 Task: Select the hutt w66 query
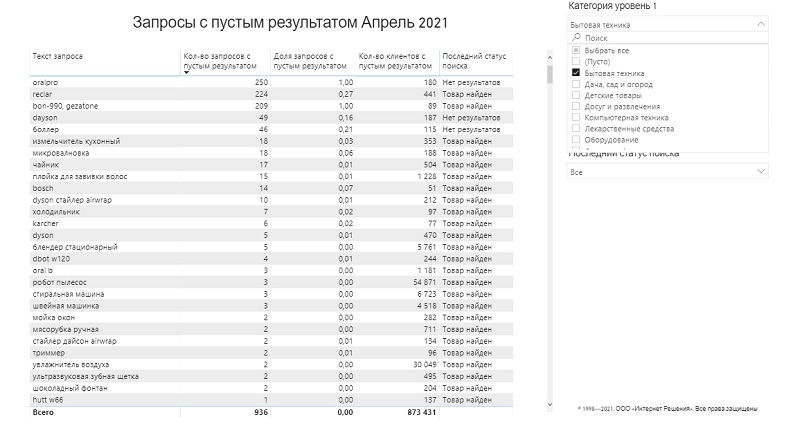pyautogui.click(x=48, y=399)
